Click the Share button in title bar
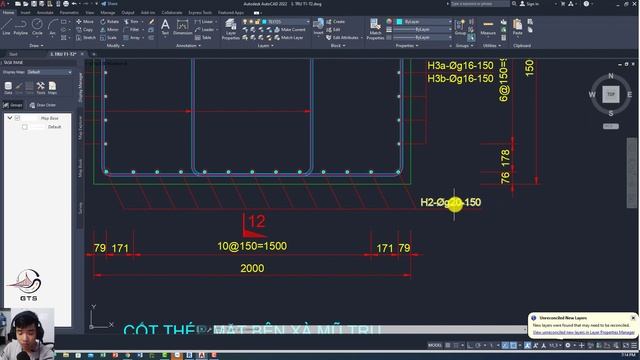The image size is (640, 360). [x=109, y=4]
